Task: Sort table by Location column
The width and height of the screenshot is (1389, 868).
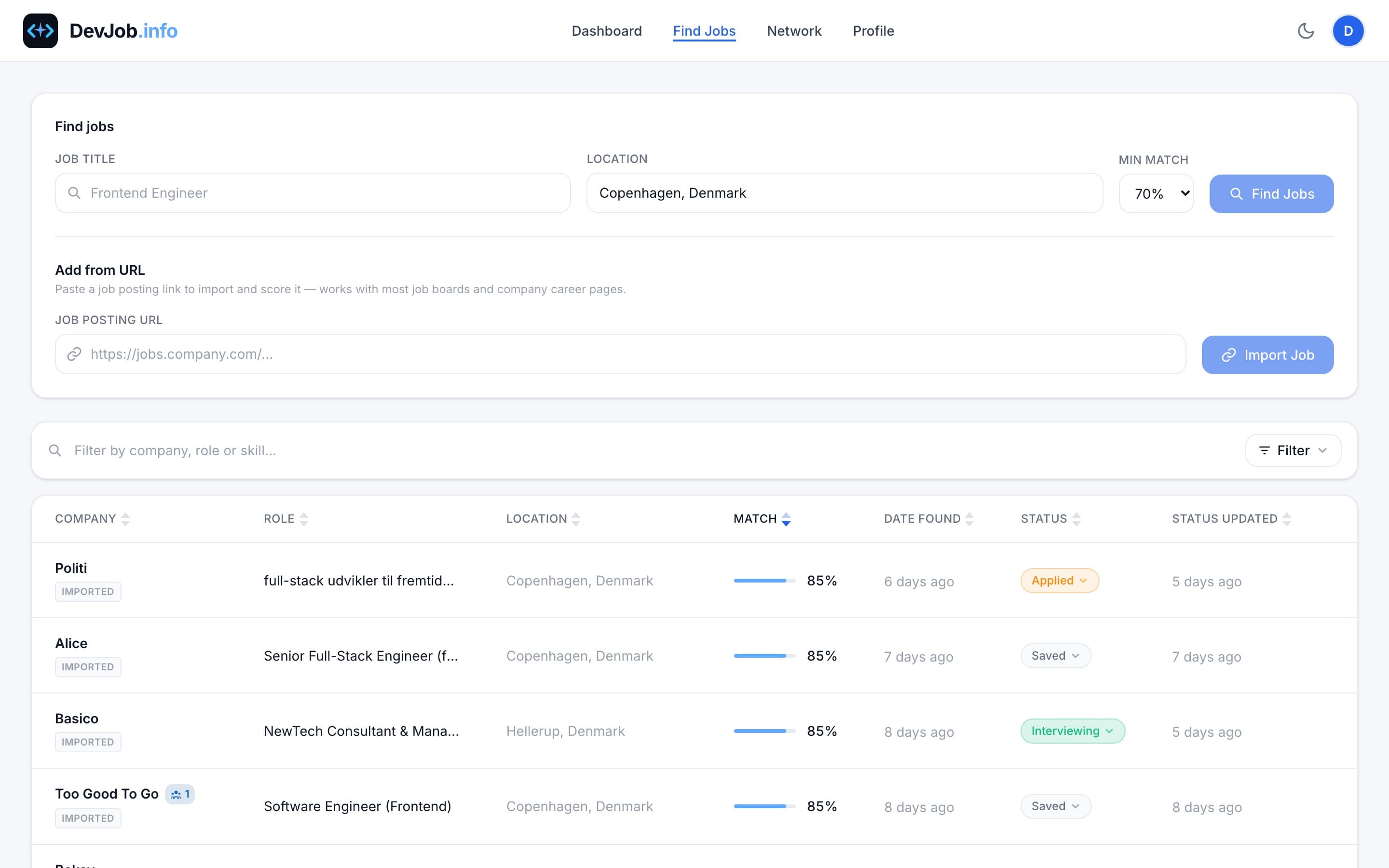Action: [x=543, y=519]
